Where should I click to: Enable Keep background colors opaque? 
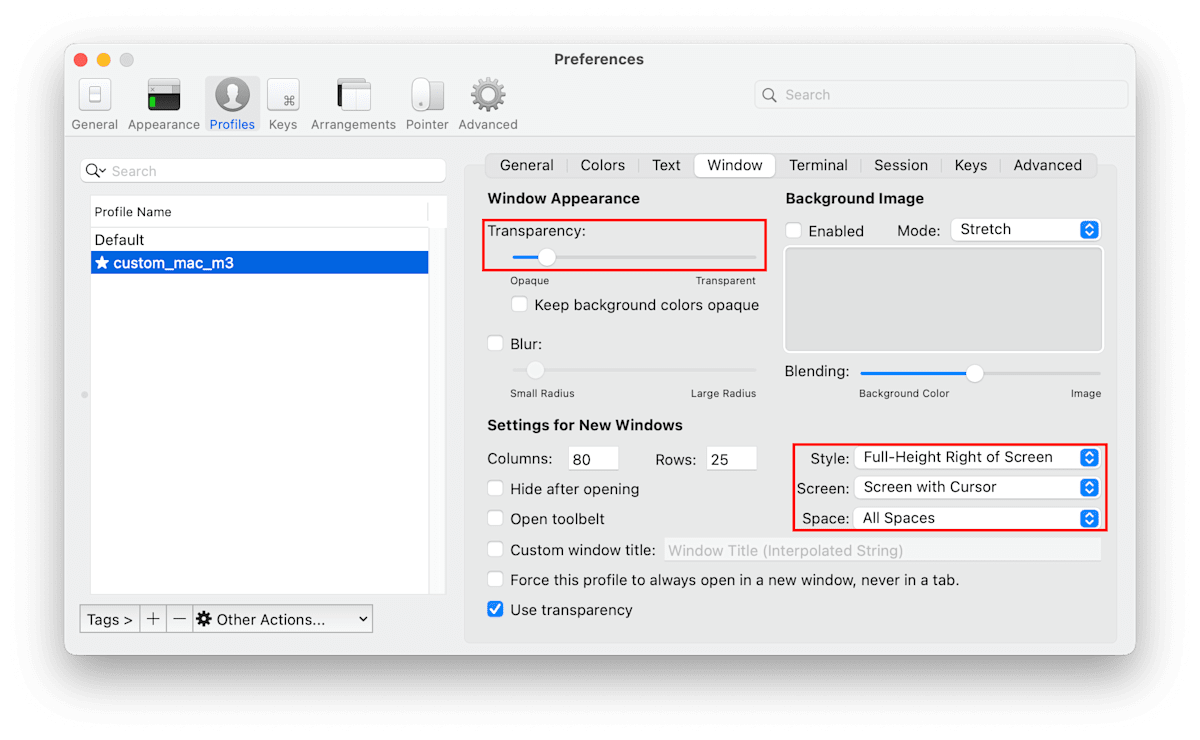519,304
